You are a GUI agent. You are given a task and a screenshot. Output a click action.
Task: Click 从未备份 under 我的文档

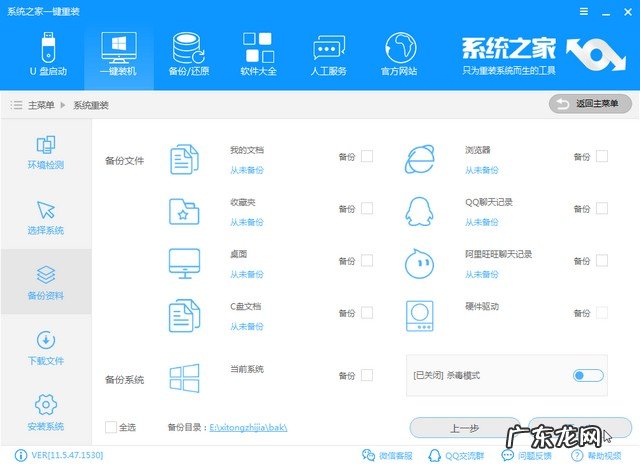point(247,170)
